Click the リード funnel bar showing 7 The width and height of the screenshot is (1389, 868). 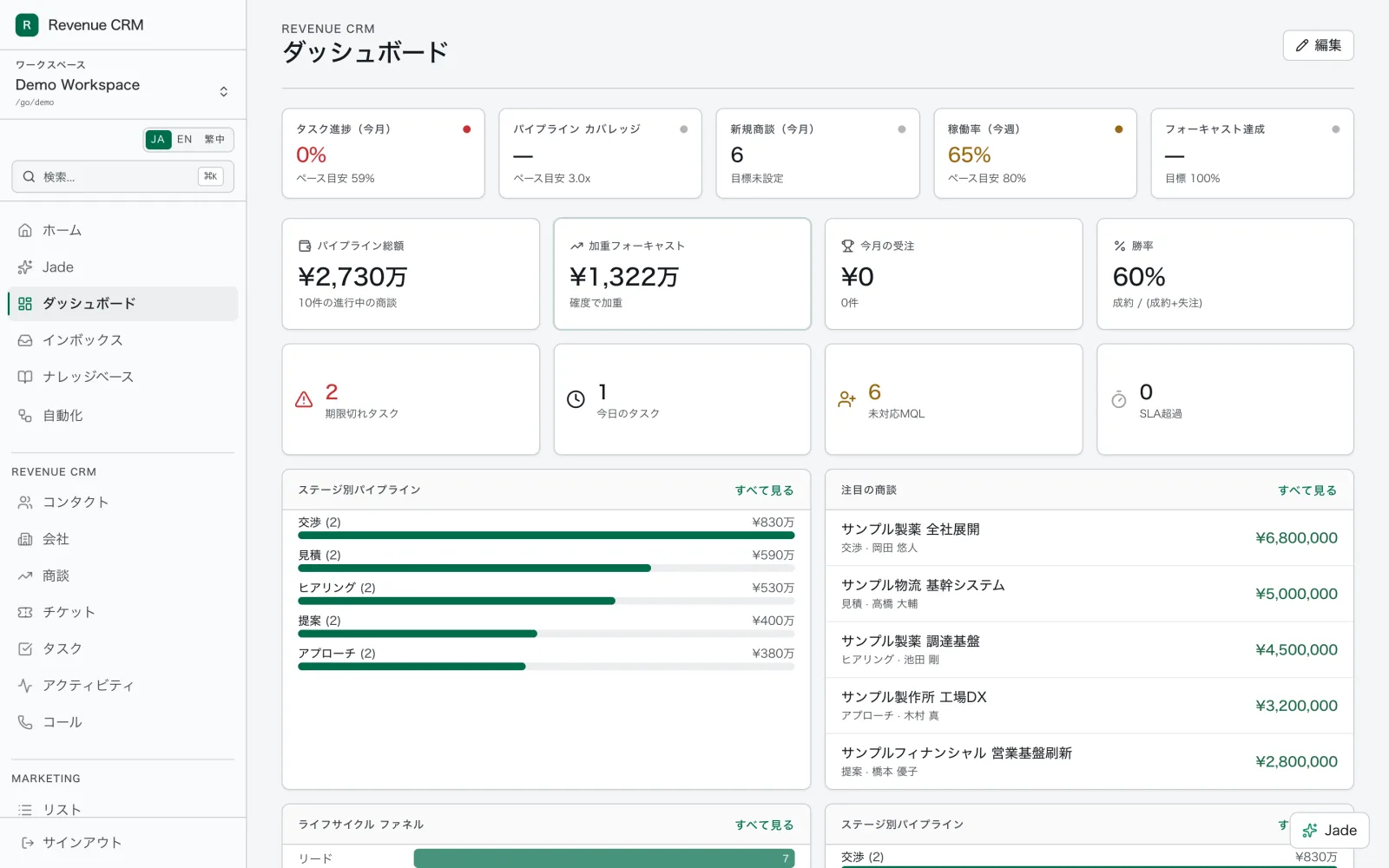pos(604,858)
